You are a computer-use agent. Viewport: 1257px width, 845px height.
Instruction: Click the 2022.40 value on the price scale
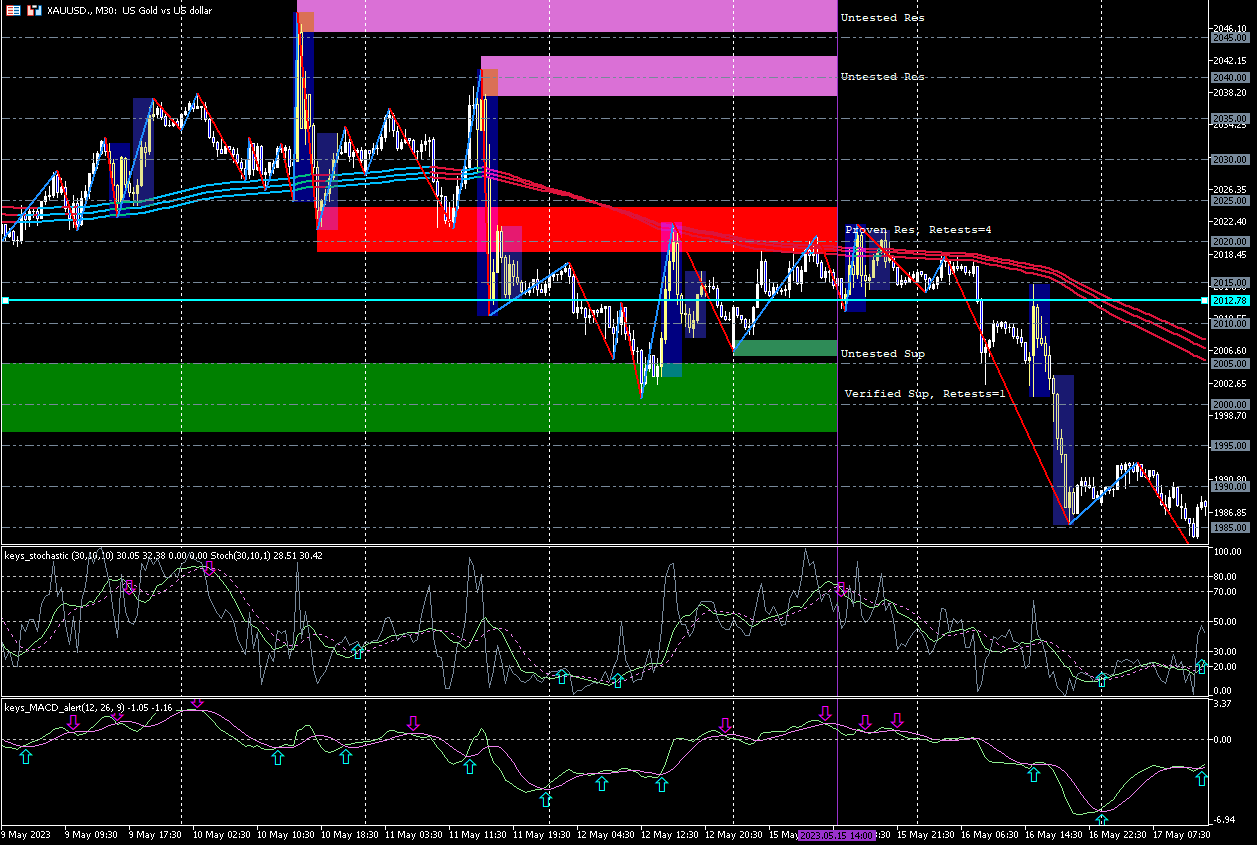click(1229, 221)
